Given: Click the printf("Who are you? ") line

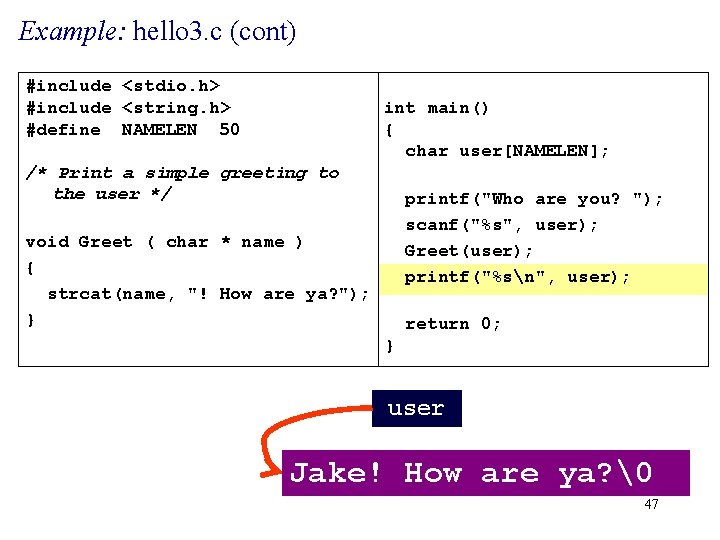Looking at the screenshot, I should [x=534, y=199].
